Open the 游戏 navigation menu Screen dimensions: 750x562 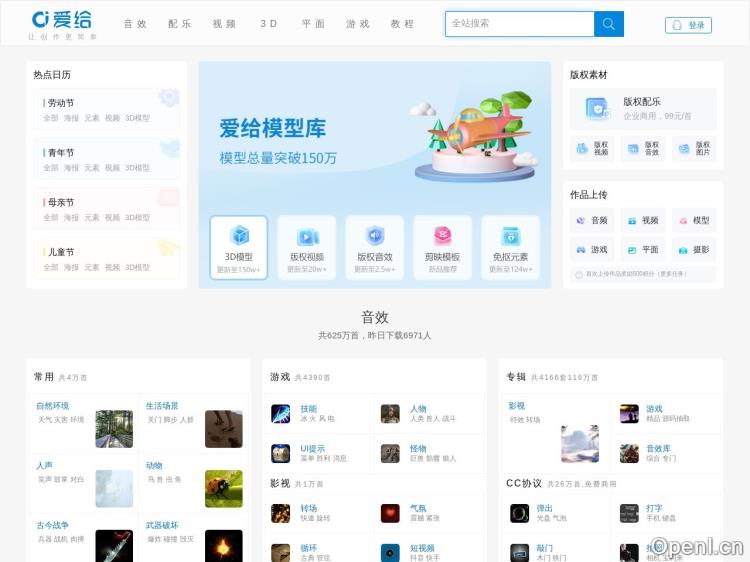coord(358,24)
